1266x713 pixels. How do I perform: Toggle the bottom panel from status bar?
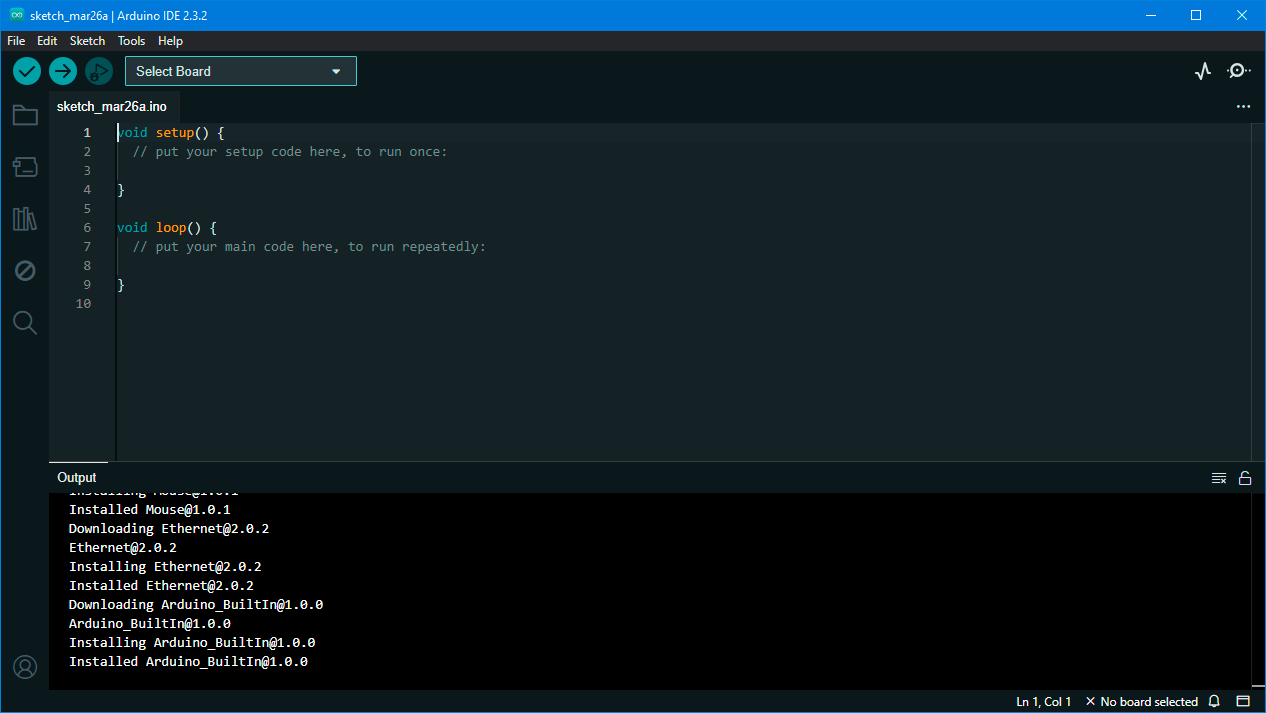point(1244,702)
